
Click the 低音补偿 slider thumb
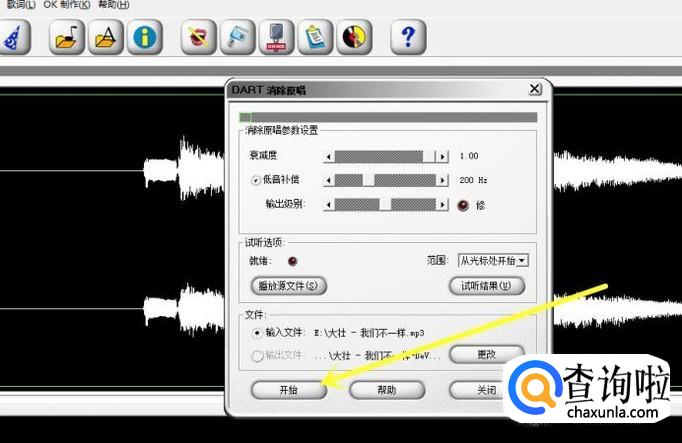[x=368, y=180]
